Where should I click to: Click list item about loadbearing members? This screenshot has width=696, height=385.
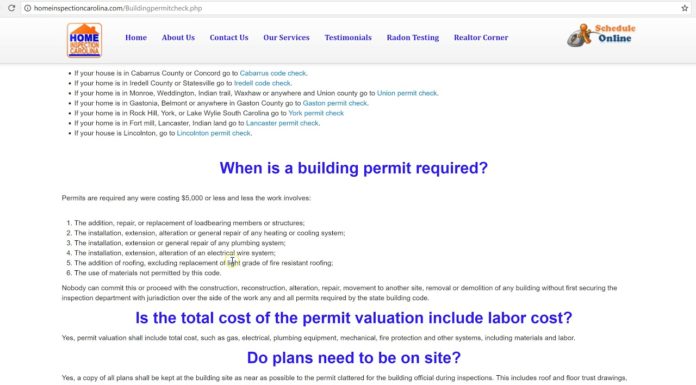pos(189,223)
